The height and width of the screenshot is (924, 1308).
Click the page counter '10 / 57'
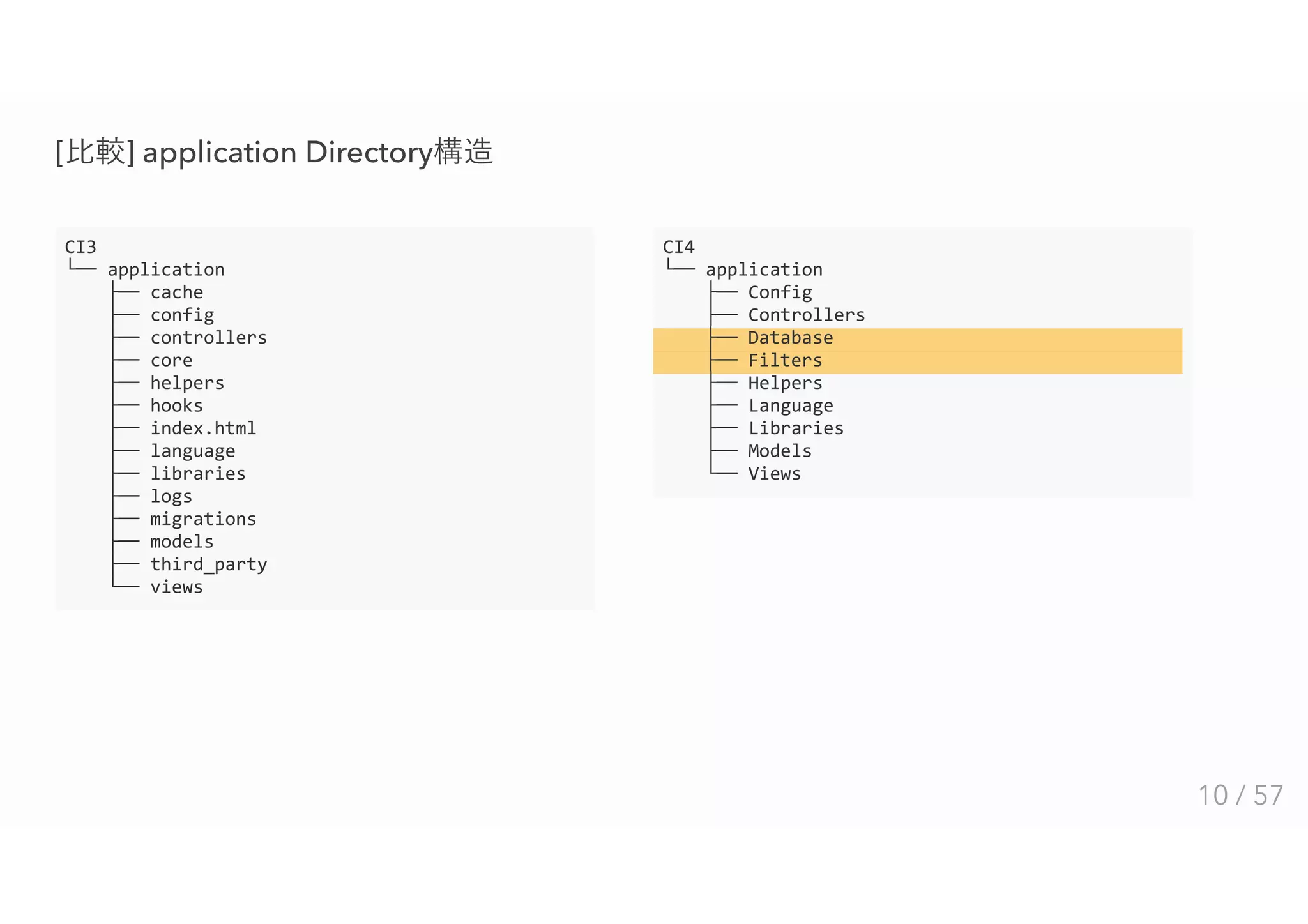1240,795
